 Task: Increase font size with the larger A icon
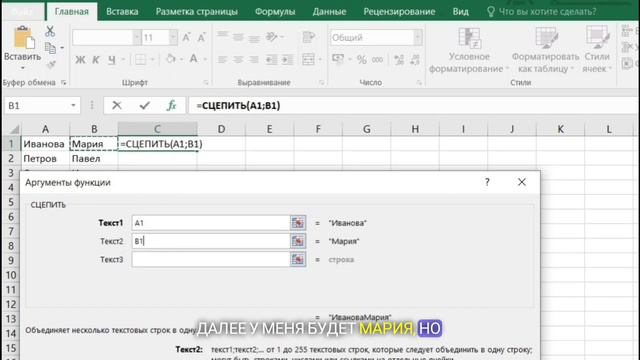tap(186, 38)
